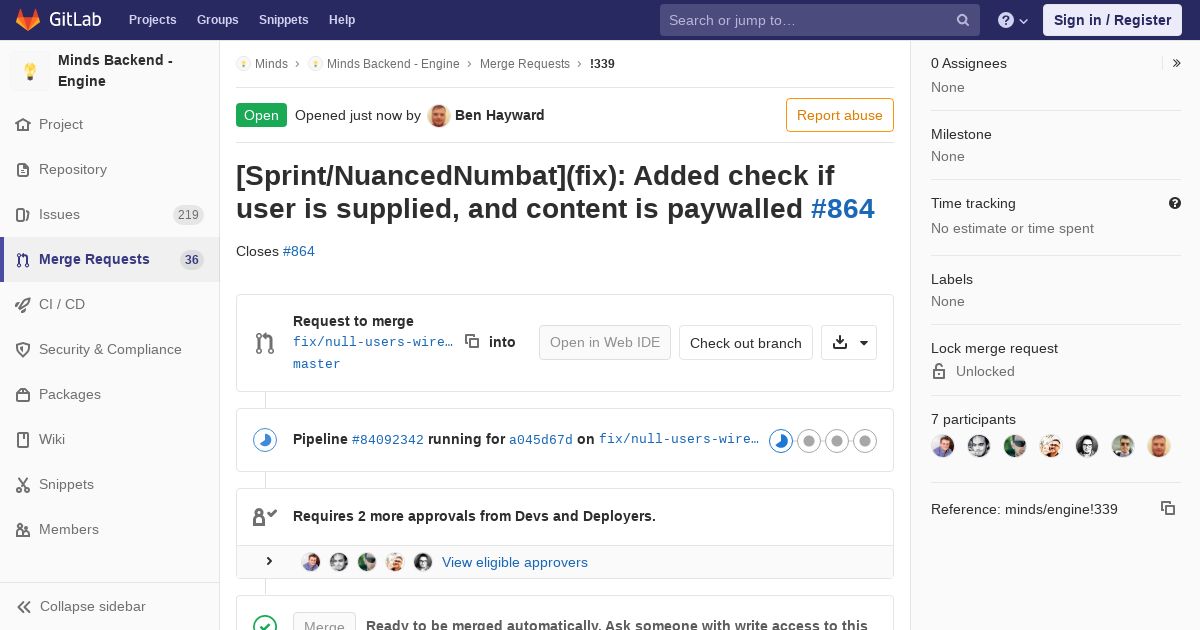Click the Ben Hayward author link
The height and width of the screenshot is (630, 1200).
pos(500,115)
